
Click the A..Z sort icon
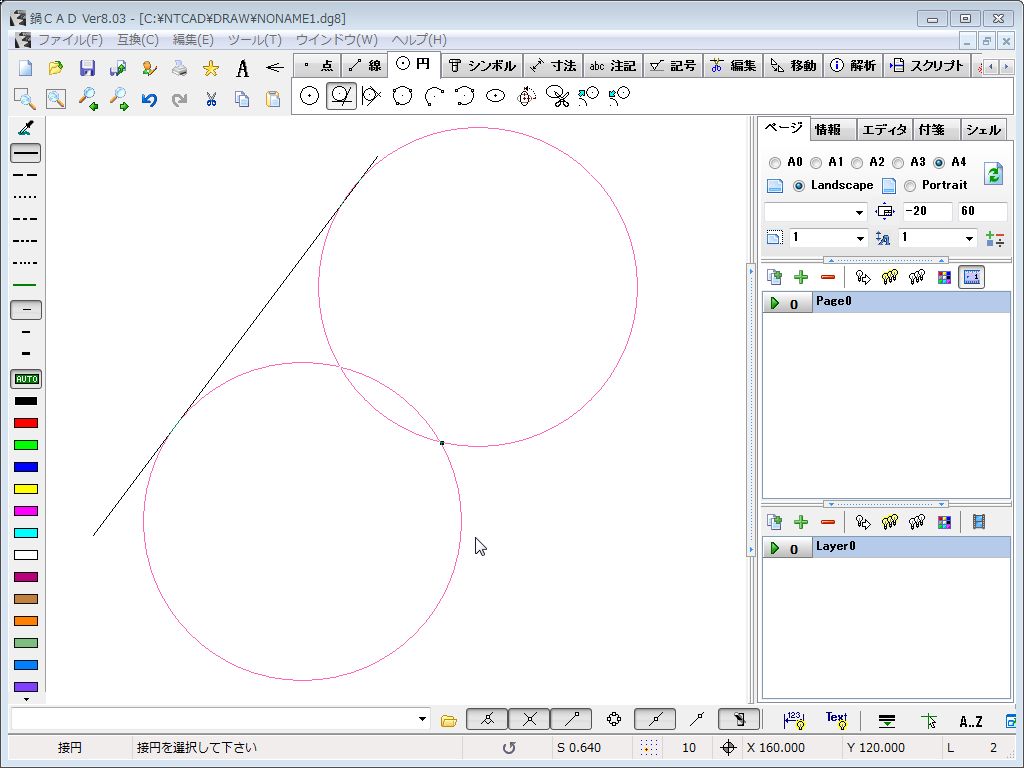970,721
